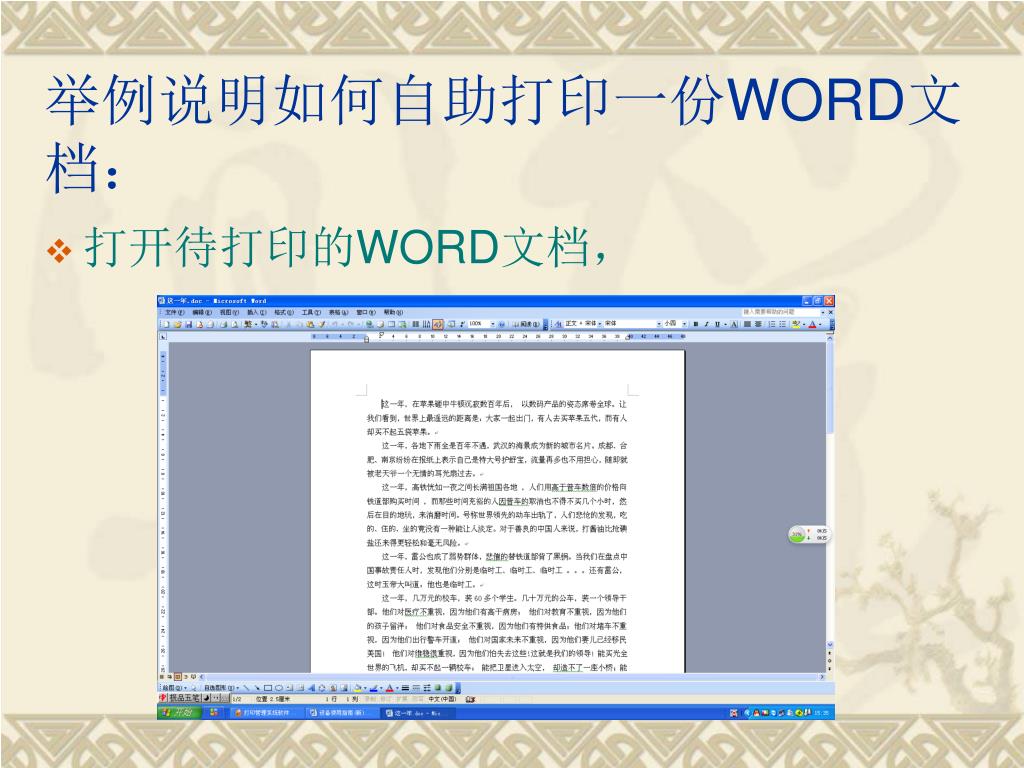Click the Format Painter brush icon
Image resolution: width=1024 pixels, height=768 pixels.
coord(322,324)
